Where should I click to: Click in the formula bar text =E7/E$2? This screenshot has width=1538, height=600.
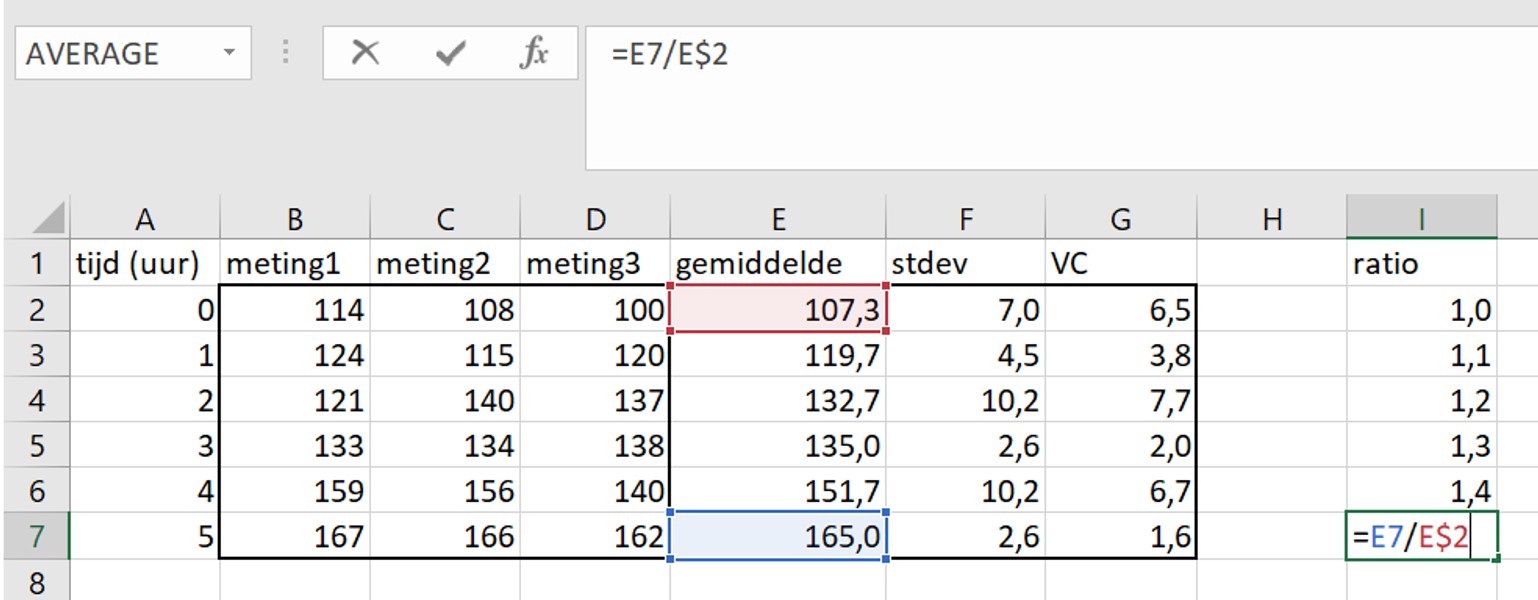[670, 54]
